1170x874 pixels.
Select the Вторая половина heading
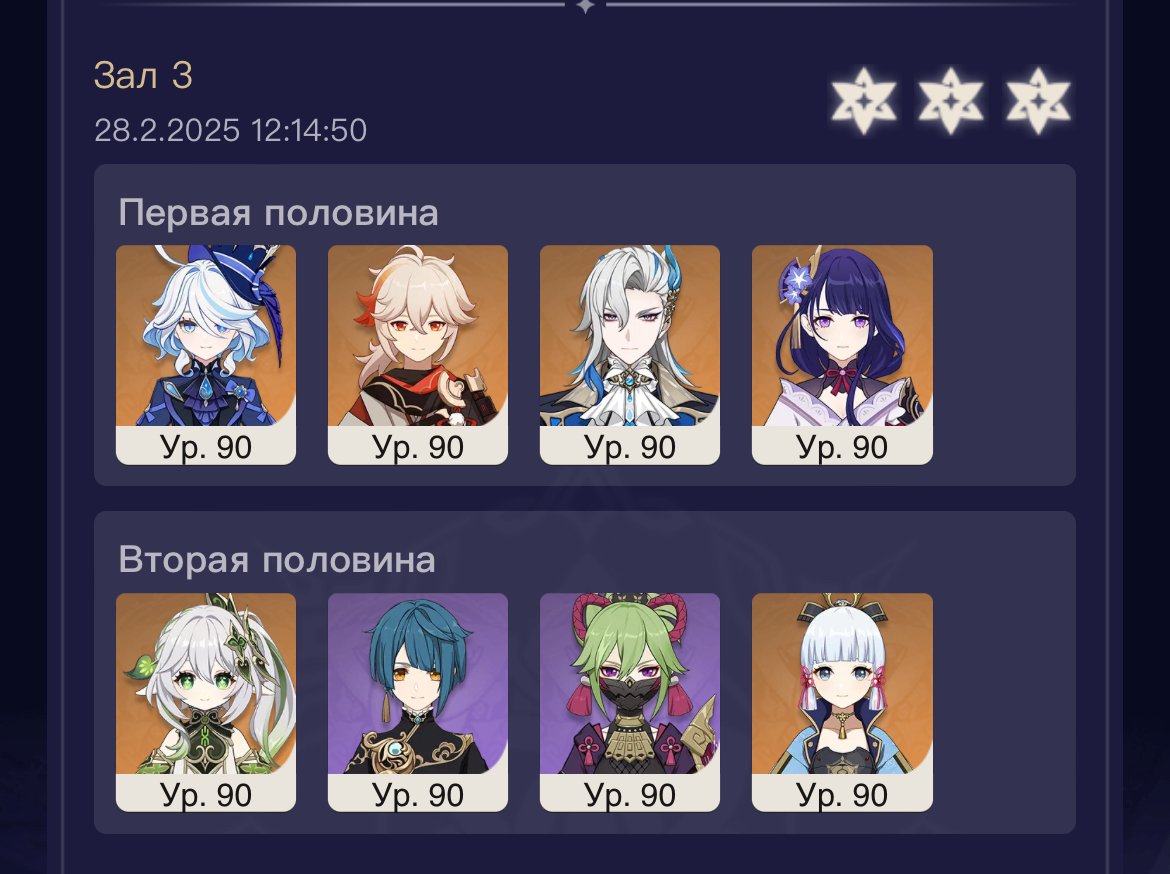[x=277, y=560]
